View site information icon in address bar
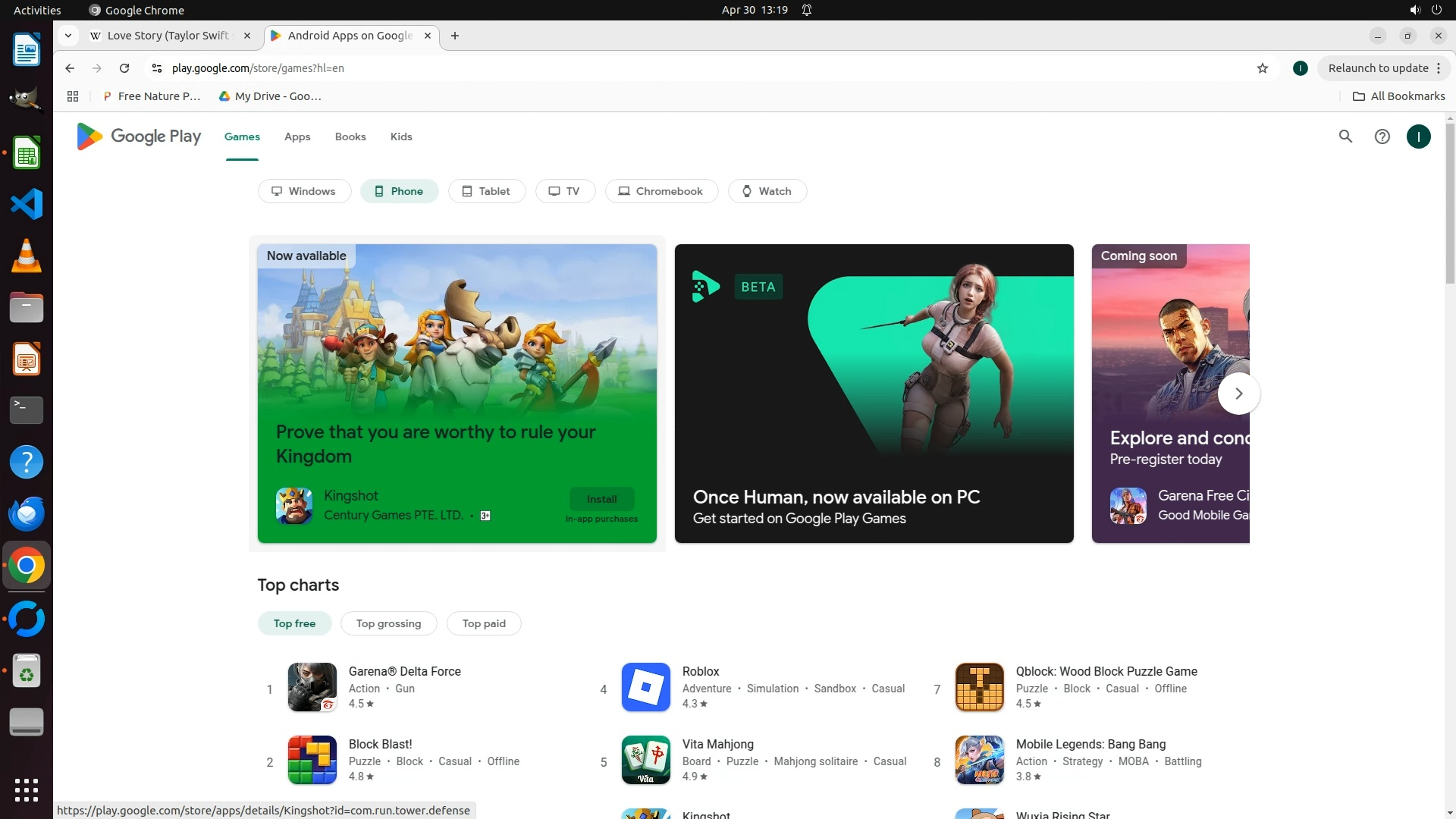The width and height of the screenshot is (1456, 819). [x=157, y=68]
